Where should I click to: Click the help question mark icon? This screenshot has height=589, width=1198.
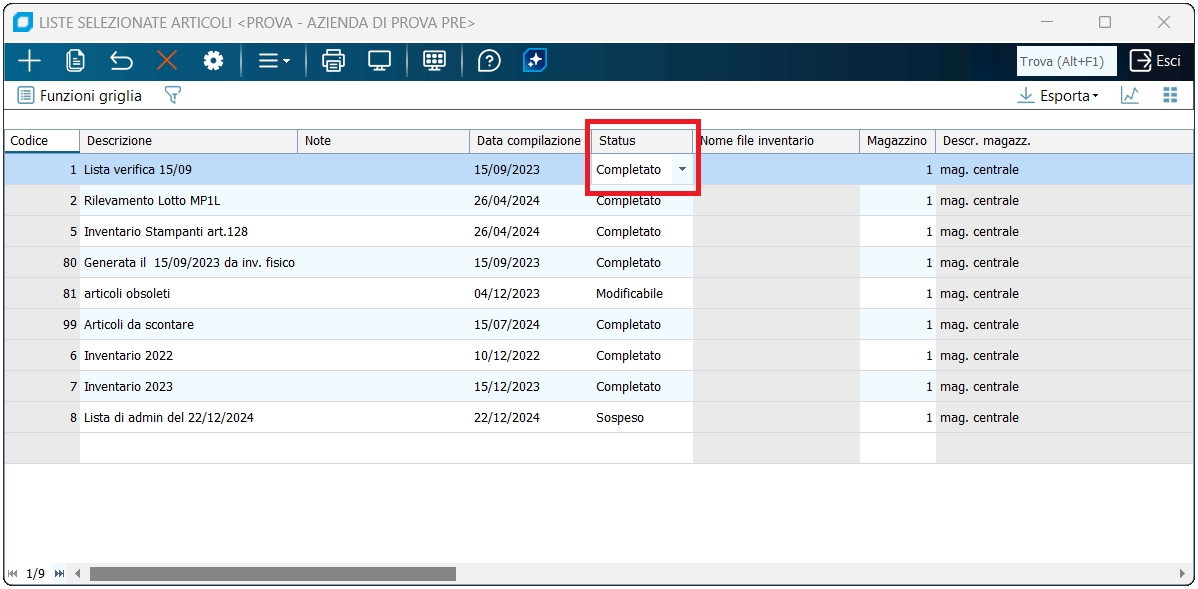tap(489, 61)
